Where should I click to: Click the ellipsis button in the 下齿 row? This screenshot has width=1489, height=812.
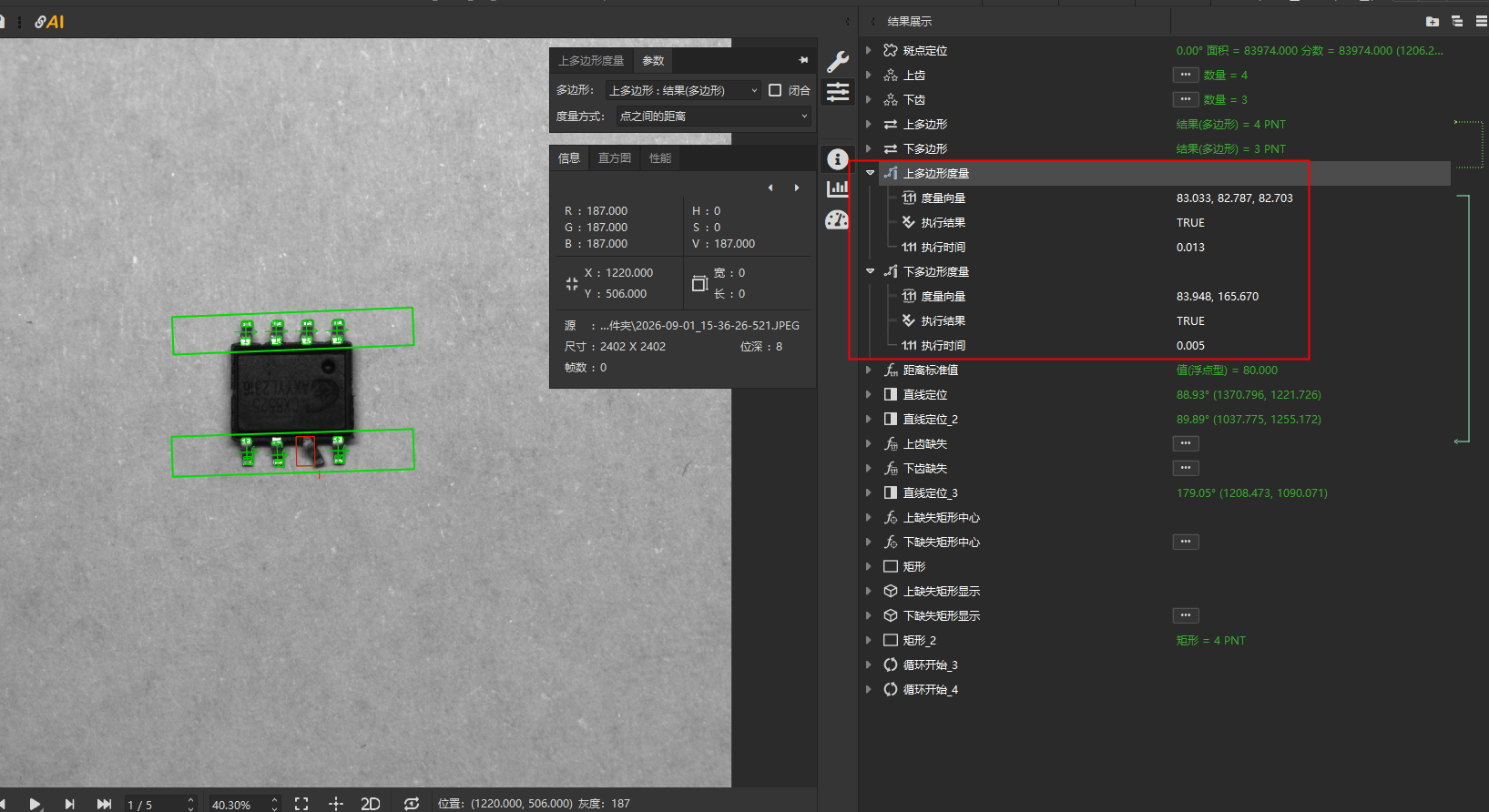click(x=1185, y=99)
